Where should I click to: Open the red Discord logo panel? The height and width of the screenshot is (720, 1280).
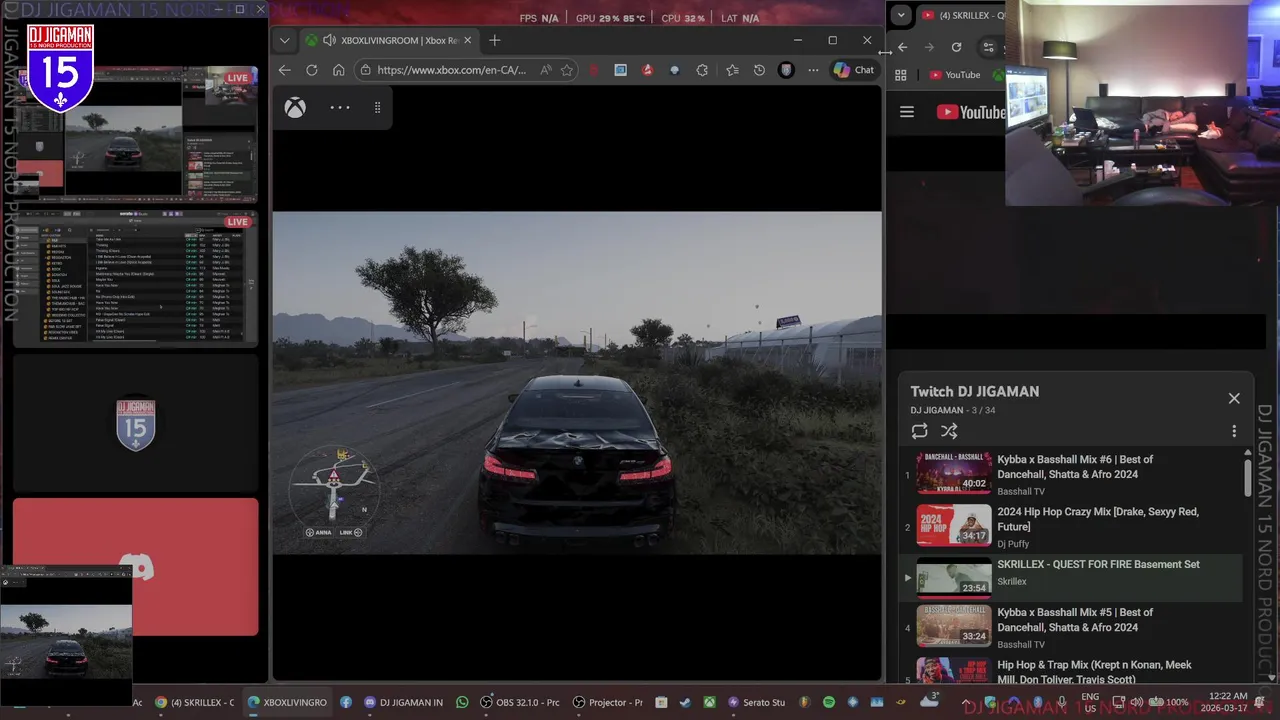[x=135, y=567]
